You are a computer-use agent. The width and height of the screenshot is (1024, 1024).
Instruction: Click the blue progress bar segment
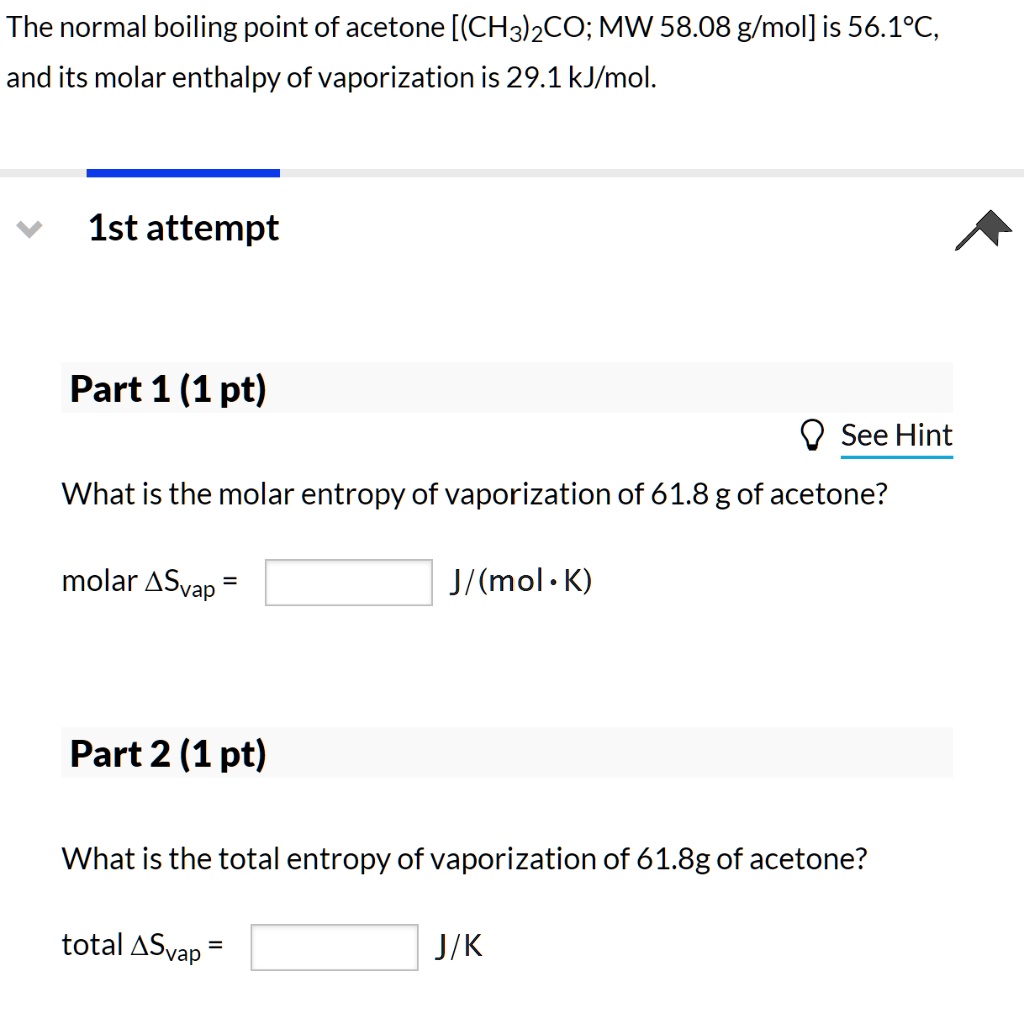tap(183, 172)
